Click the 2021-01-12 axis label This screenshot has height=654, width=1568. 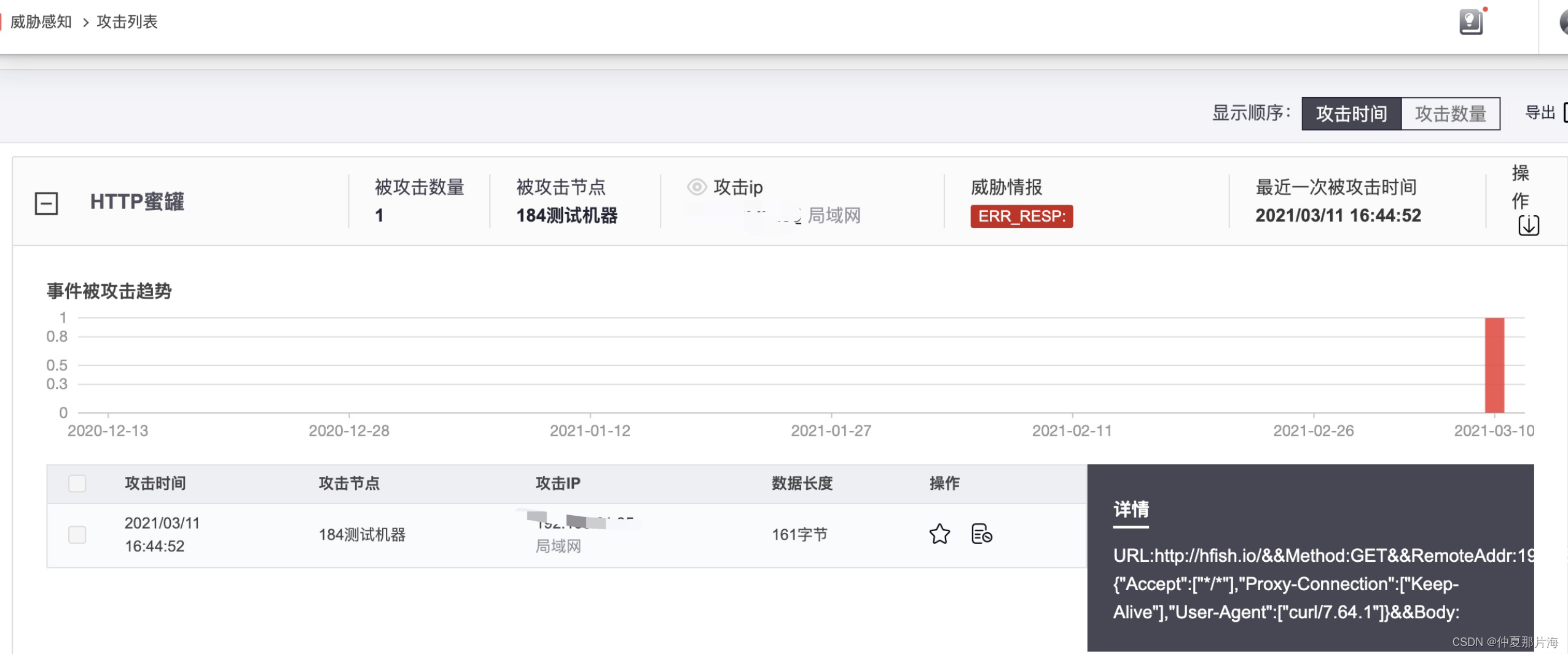(x=590, y=430)
